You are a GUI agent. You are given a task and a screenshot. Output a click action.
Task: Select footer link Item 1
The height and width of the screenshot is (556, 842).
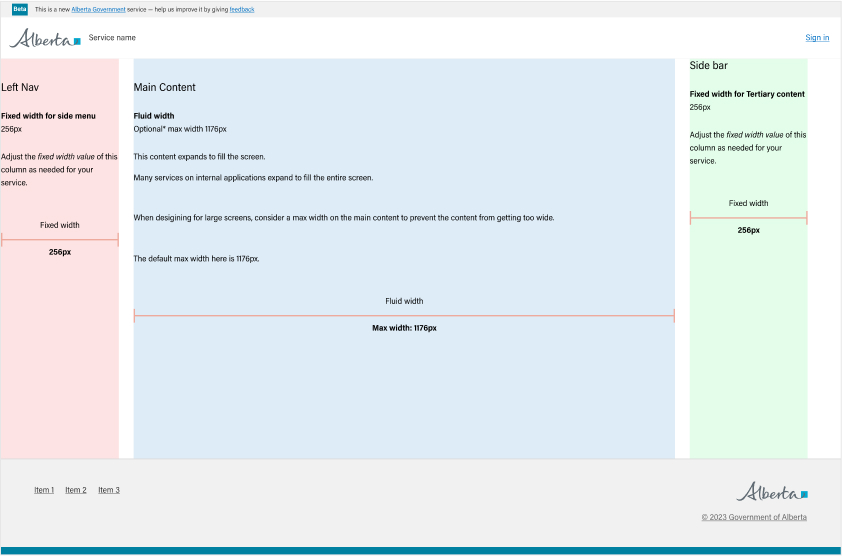point(44,490)
